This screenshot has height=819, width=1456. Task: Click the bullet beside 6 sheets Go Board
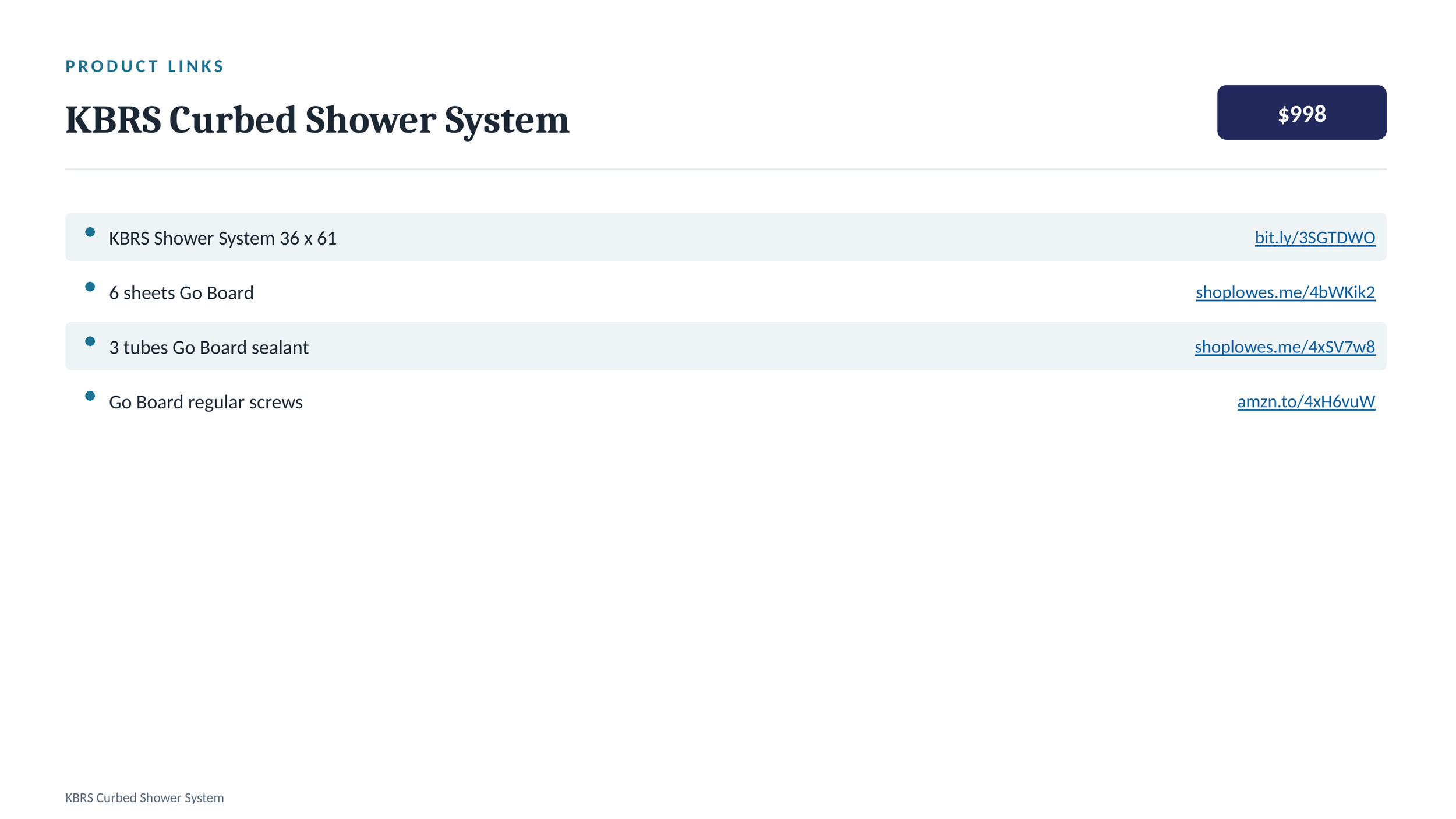pyautogui.click(x=90, y=287)
